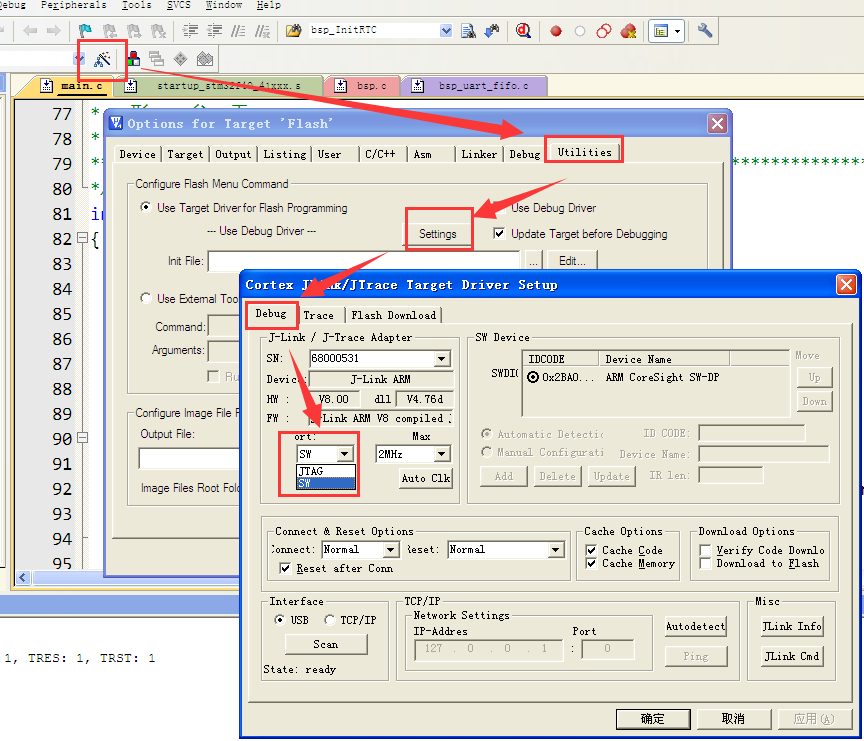Screen dimensions: 864x741
Task: Select the USB interface radio button
Action: 279,620
